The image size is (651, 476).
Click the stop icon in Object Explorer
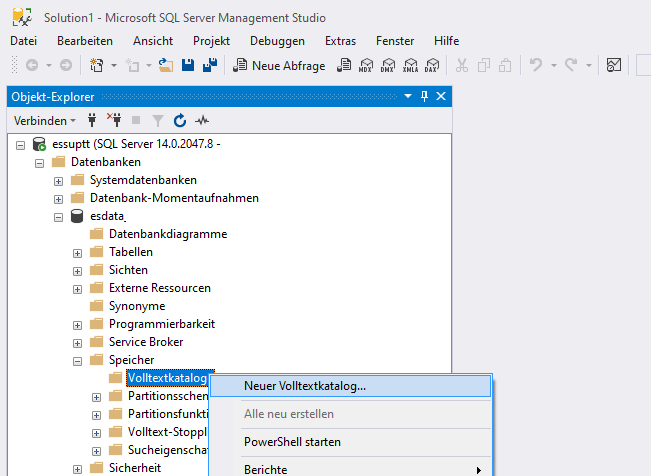click(136, 120)
